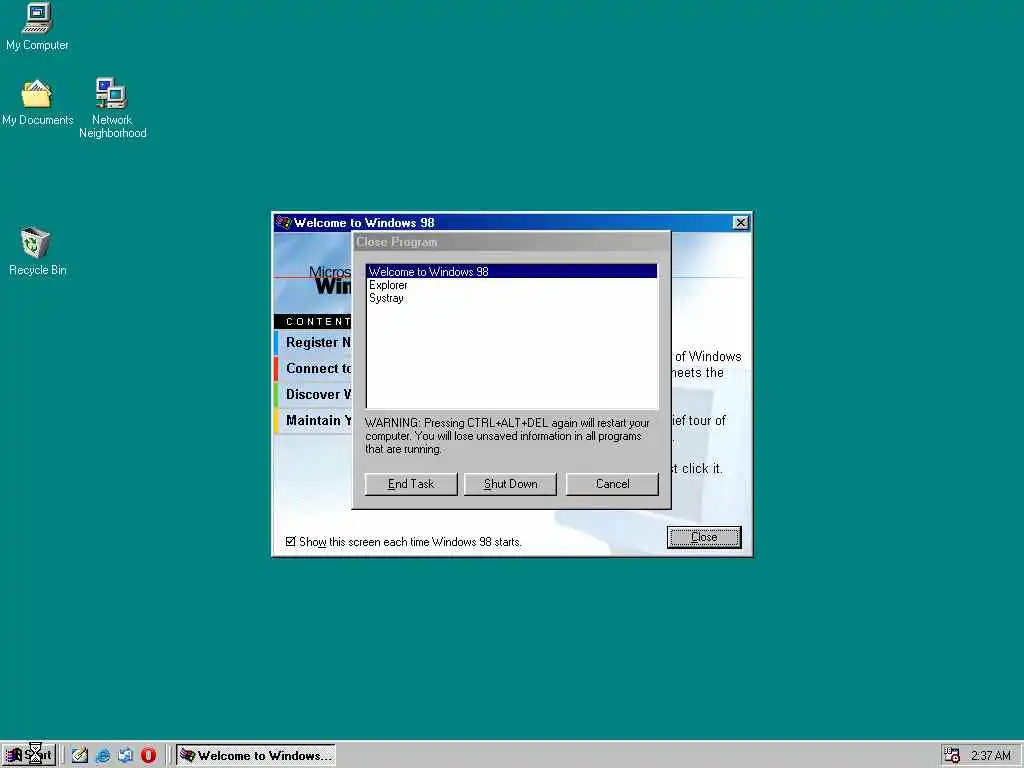
Task: Cancel the Close Program dialog
Action: (x=612, y=484)
